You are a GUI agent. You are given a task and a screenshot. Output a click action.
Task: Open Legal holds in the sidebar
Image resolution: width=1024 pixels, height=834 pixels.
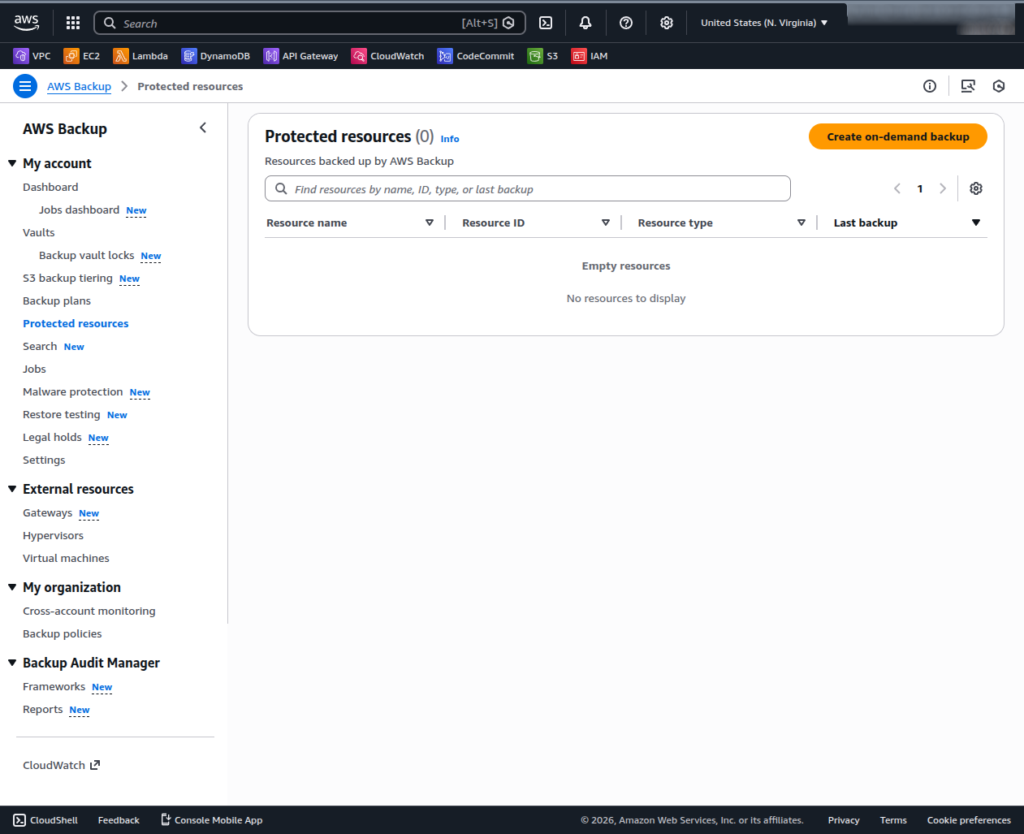click(x=52, y=438)
